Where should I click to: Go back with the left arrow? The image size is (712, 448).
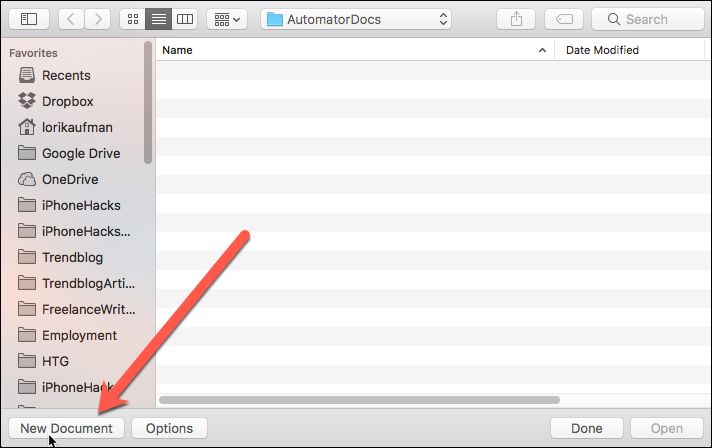coord(71,19)
